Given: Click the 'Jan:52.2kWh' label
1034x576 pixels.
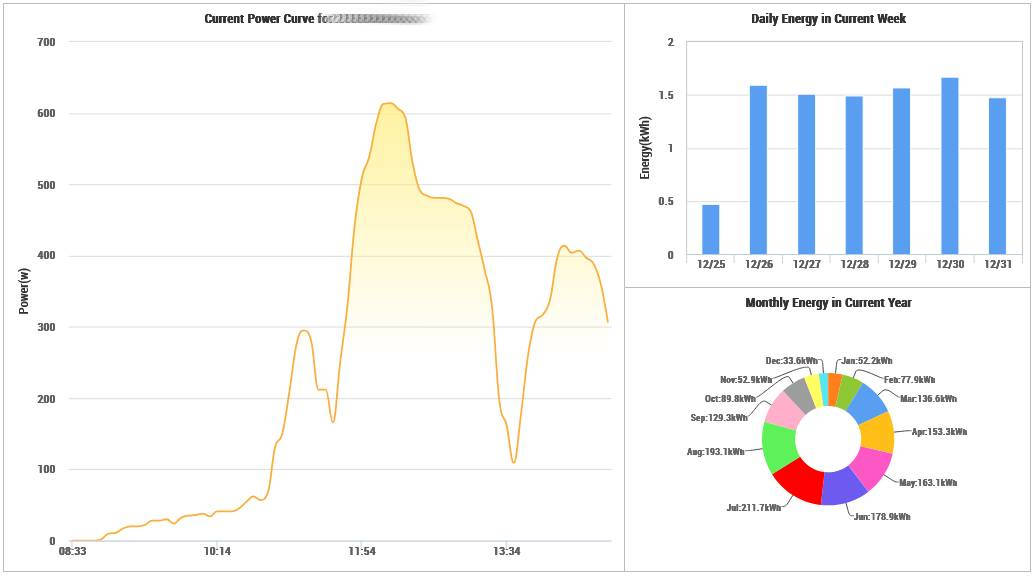Looking at the screenshot, I should pos(867,361).
